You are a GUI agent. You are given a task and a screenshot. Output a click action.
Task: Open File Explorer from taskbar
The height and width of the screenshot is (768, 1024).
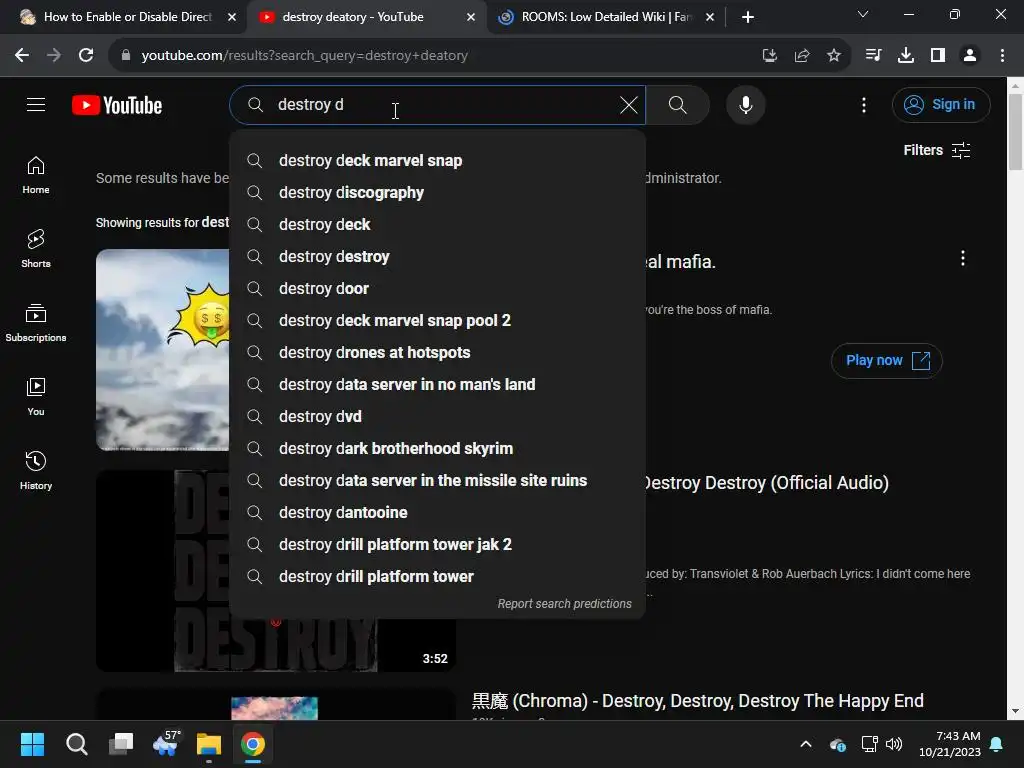(209, 744)
